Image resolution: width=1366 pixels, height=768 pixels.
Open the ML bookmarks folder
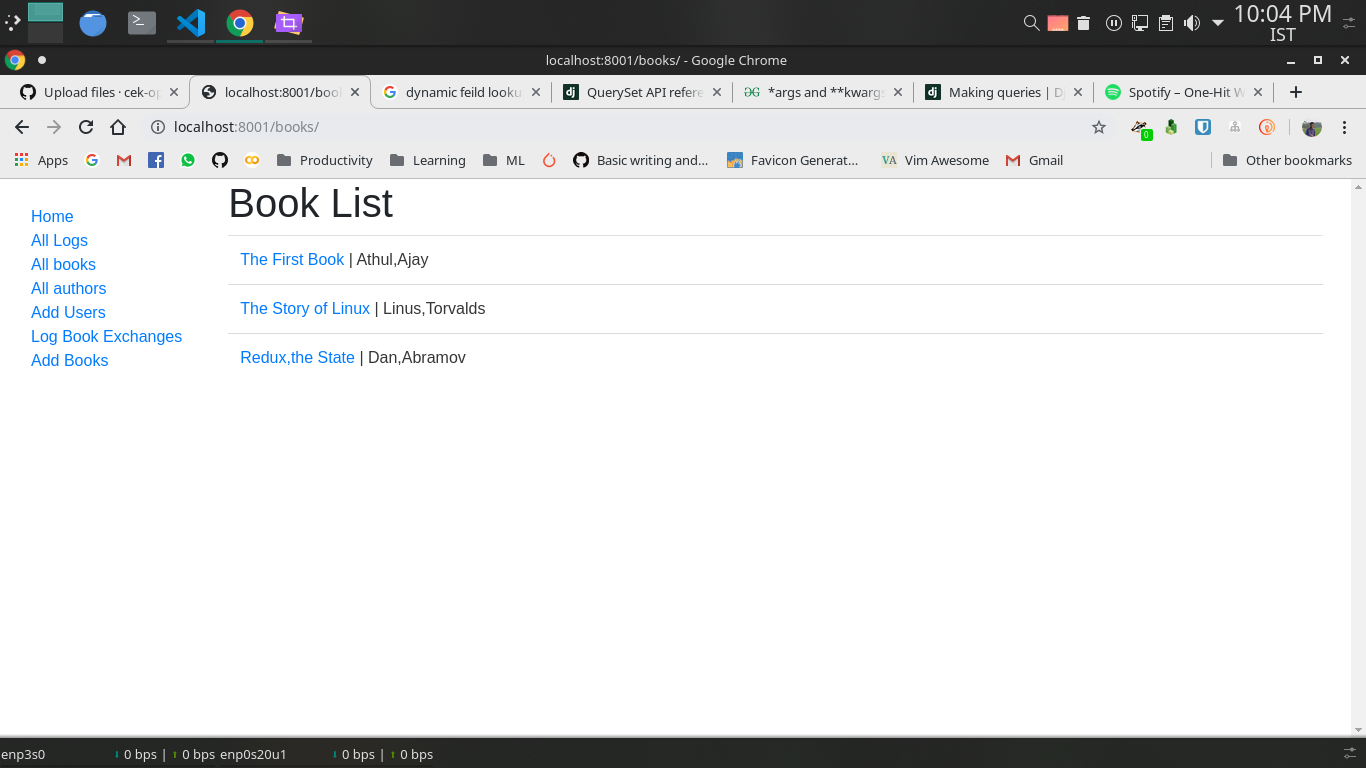click(x=503, y=160)
